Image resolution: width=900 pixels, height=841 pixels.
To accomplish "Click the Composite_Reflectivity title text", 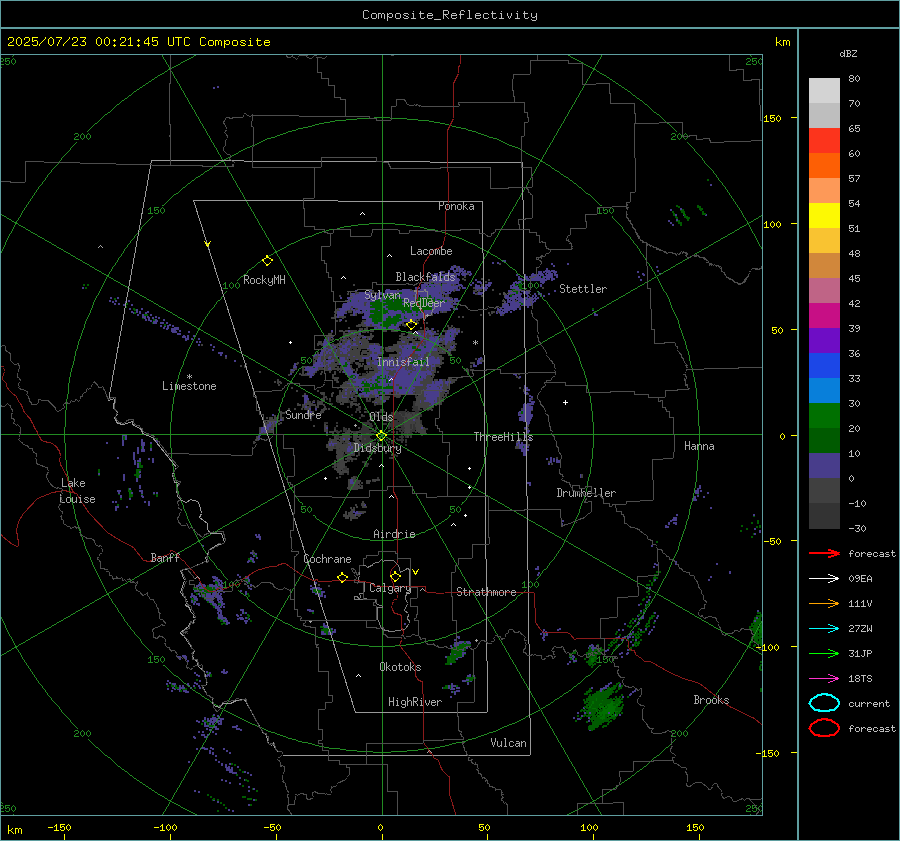I will point(449,15).
